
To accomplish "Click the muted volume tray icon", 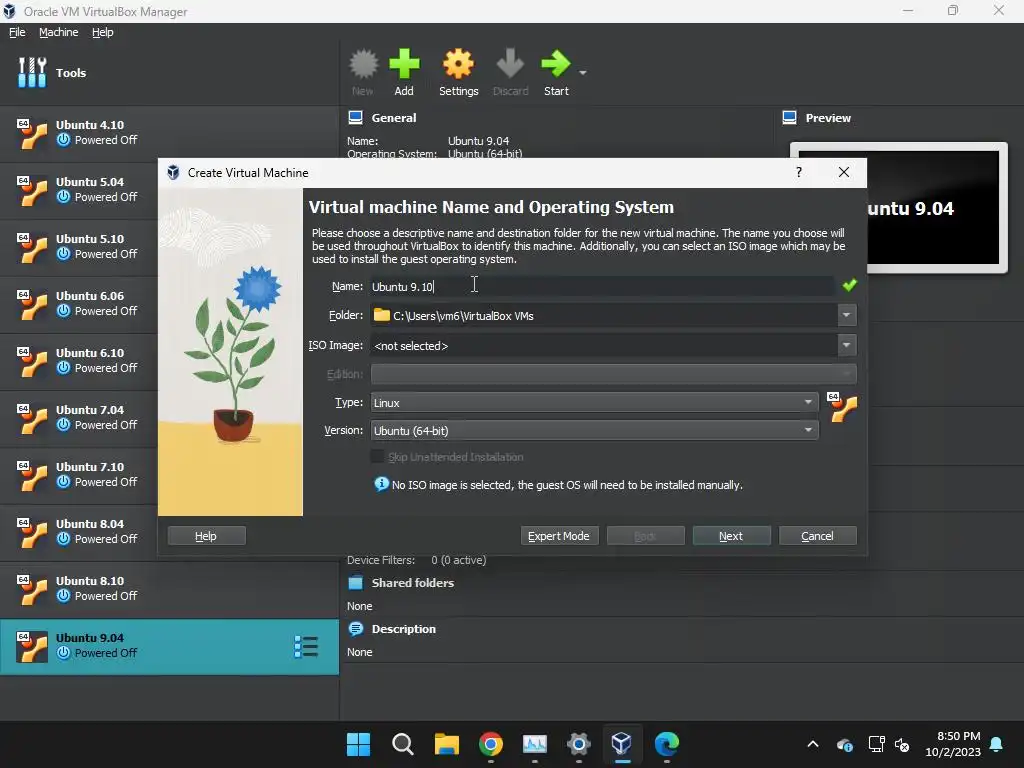I will coord(902,744).
